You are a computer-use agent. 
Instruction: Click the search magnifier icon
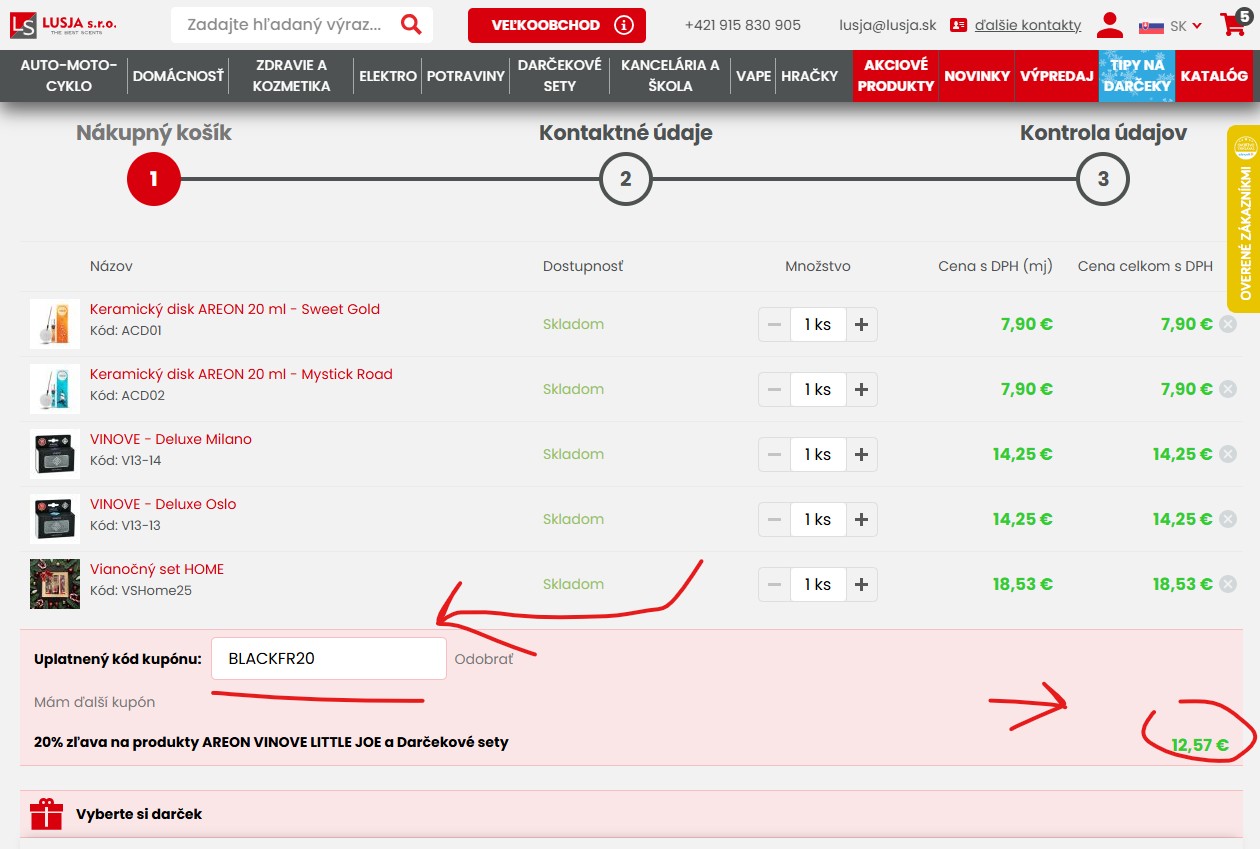(x=410, y=25)
